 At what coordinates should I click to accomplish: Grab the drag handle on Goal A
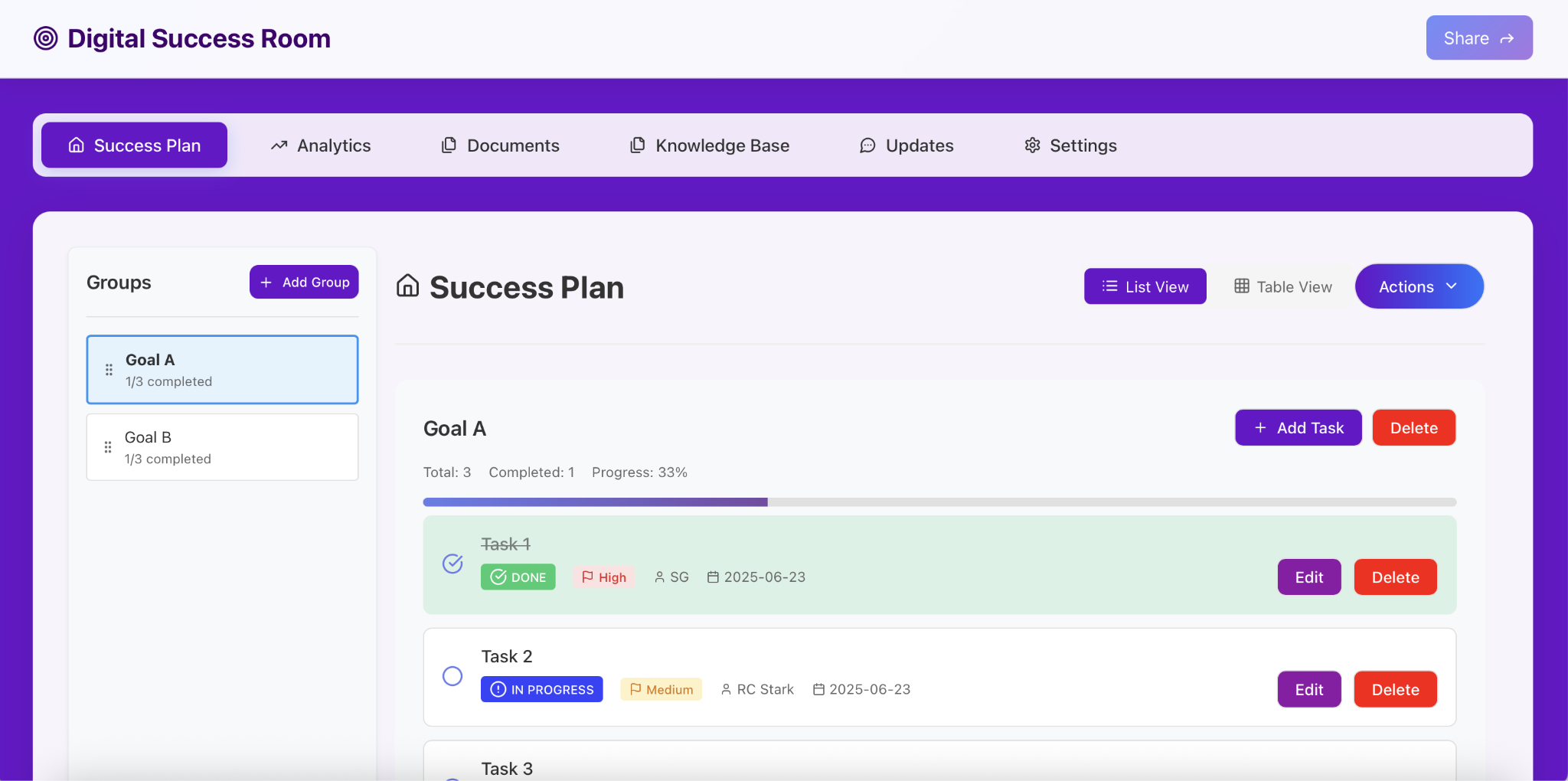tap(108, 369)
